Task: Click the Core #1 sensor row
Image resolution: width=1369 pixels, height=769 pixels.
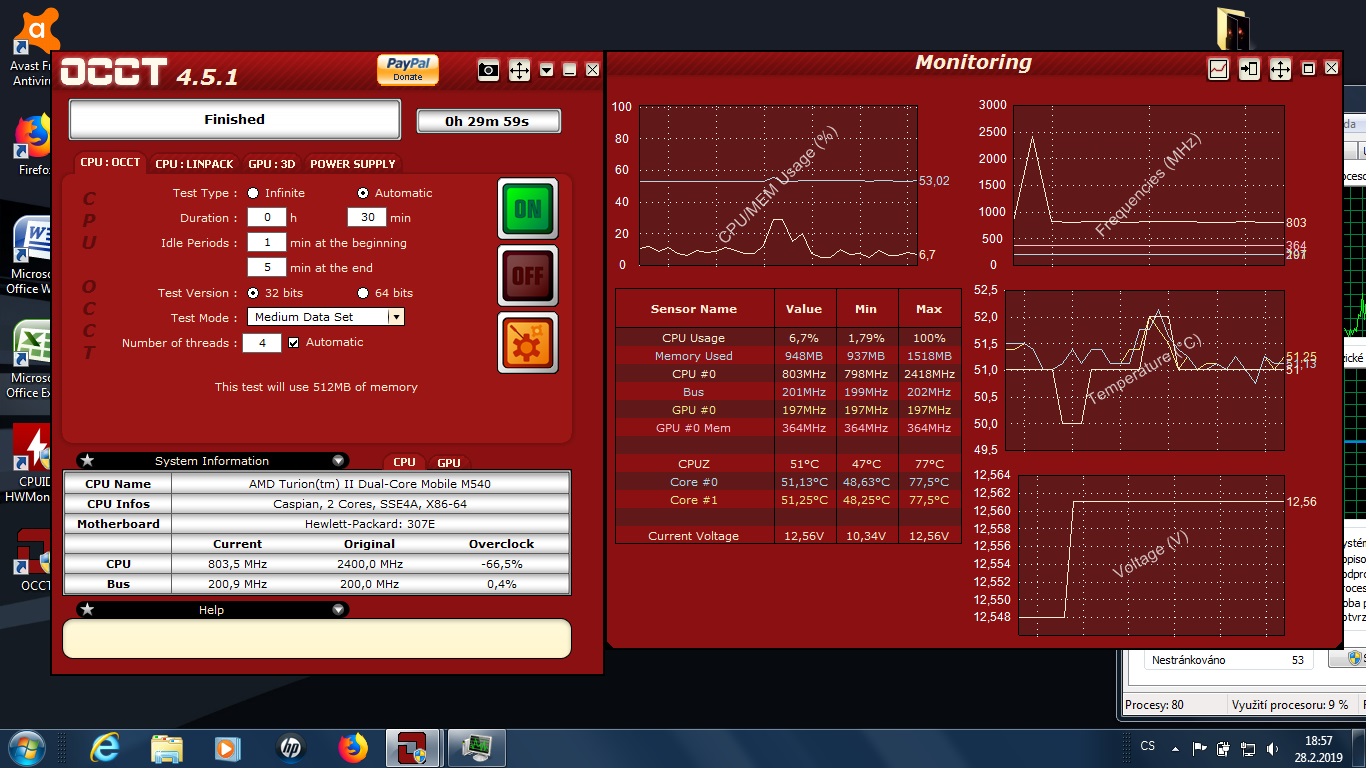Action: click(x=787, y=500)
